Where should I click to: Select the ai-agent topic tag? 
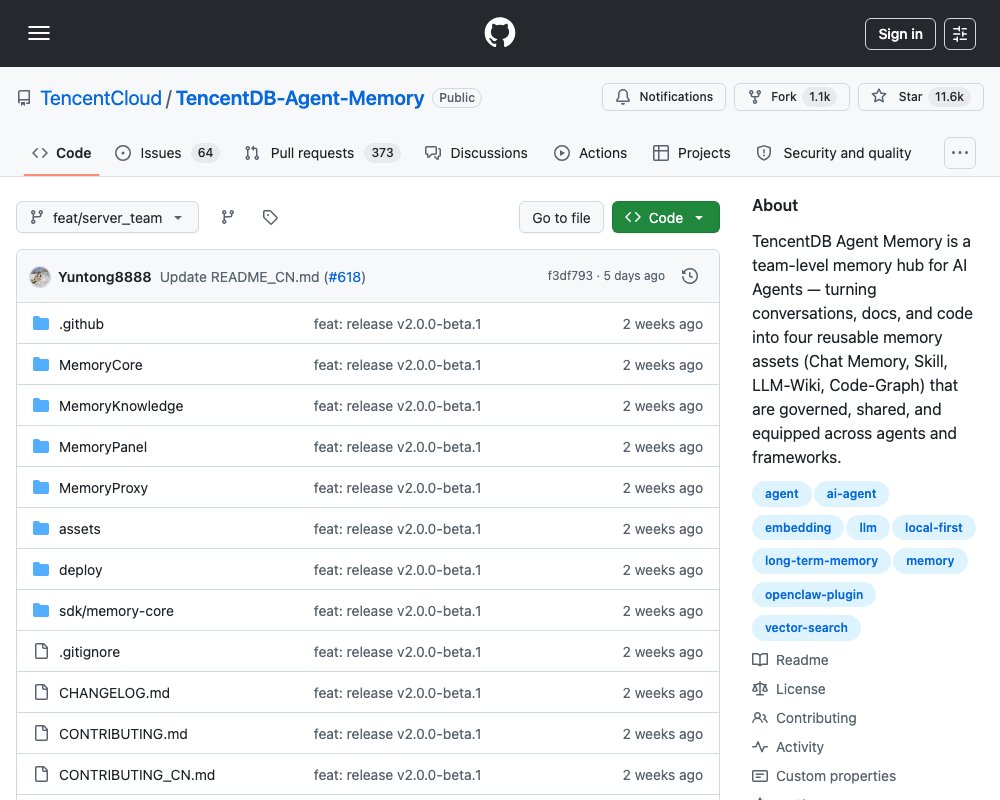point(851,494)
